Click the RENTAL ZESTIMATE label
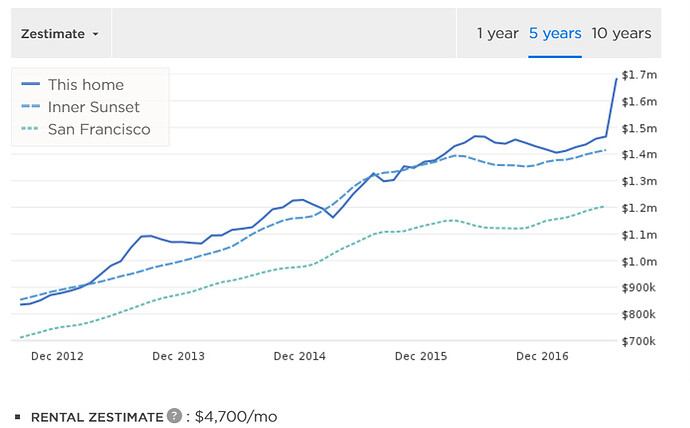Viewport: 690px width, 428px height. point(97,417)
